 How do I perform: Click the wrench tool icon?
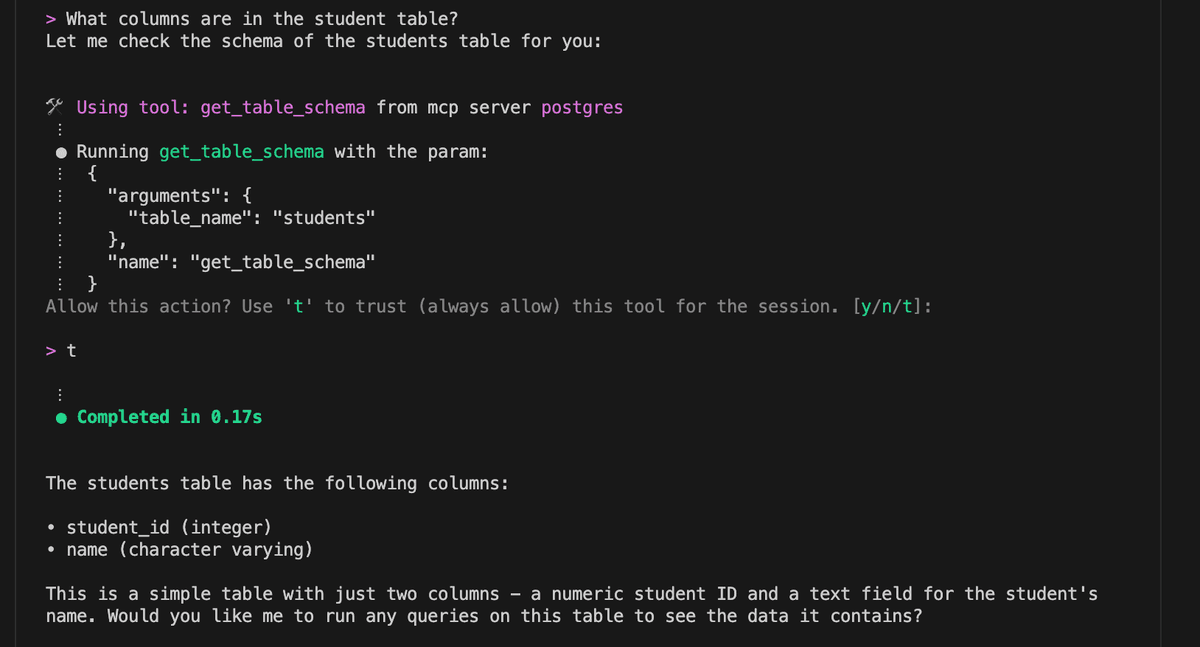coord(55,107)
